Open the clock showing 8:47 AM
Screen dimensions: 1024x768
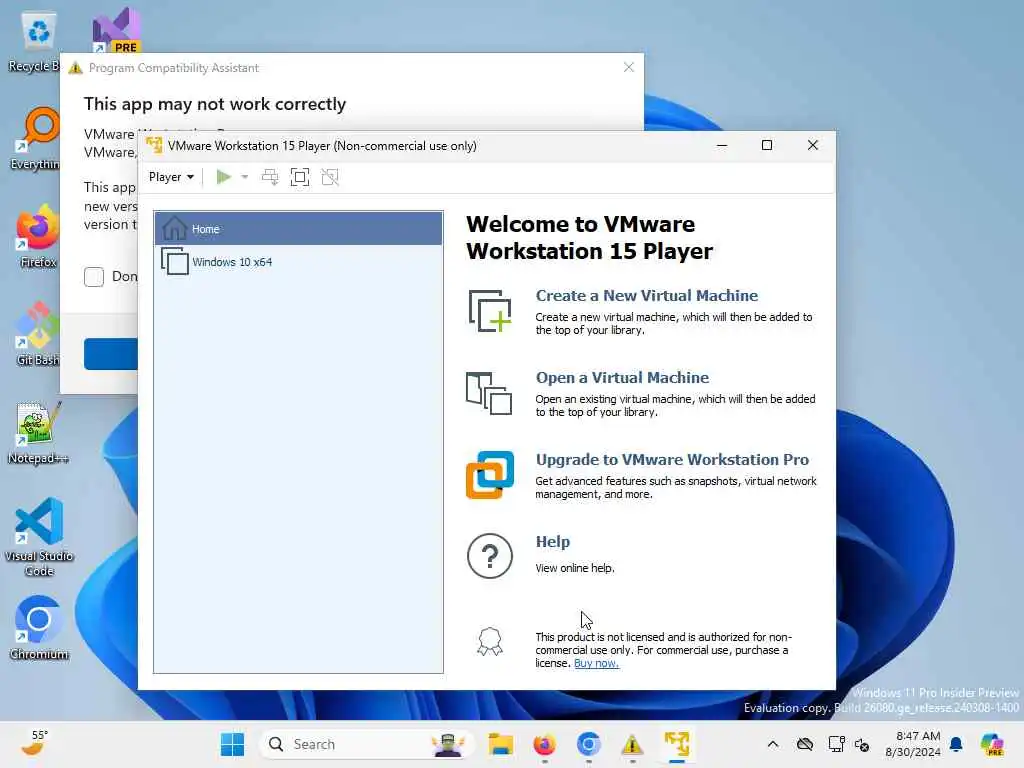tap(913, 744)
